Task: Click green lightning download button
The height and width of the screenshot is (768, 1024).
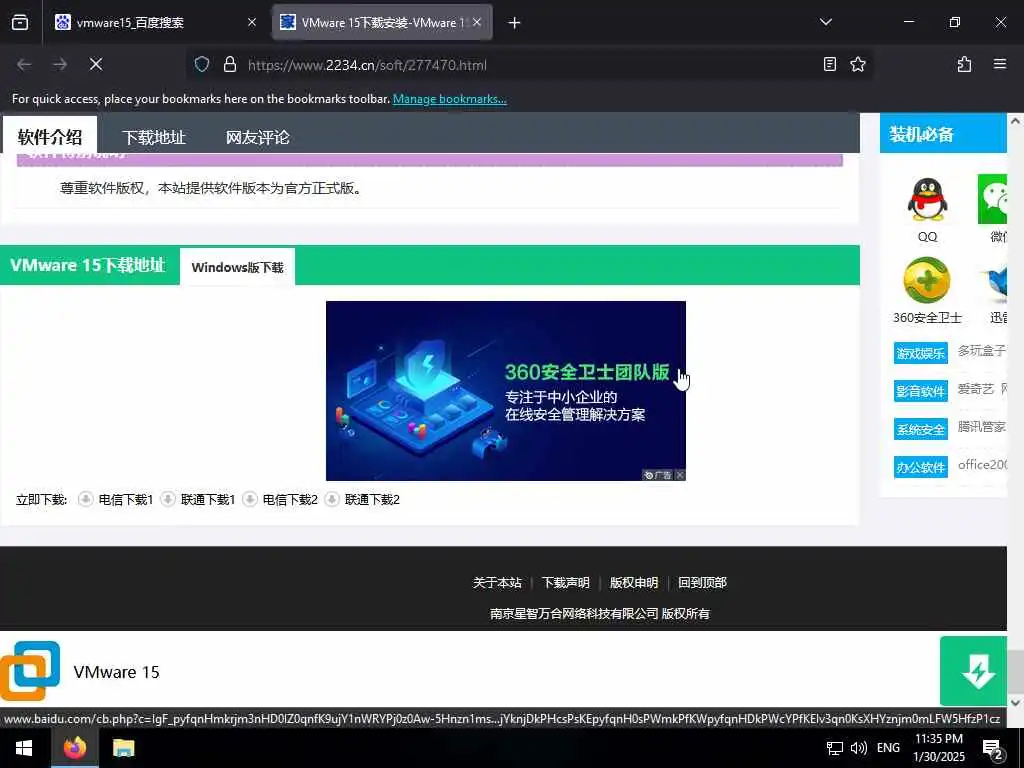Action: tap(973, 671)
